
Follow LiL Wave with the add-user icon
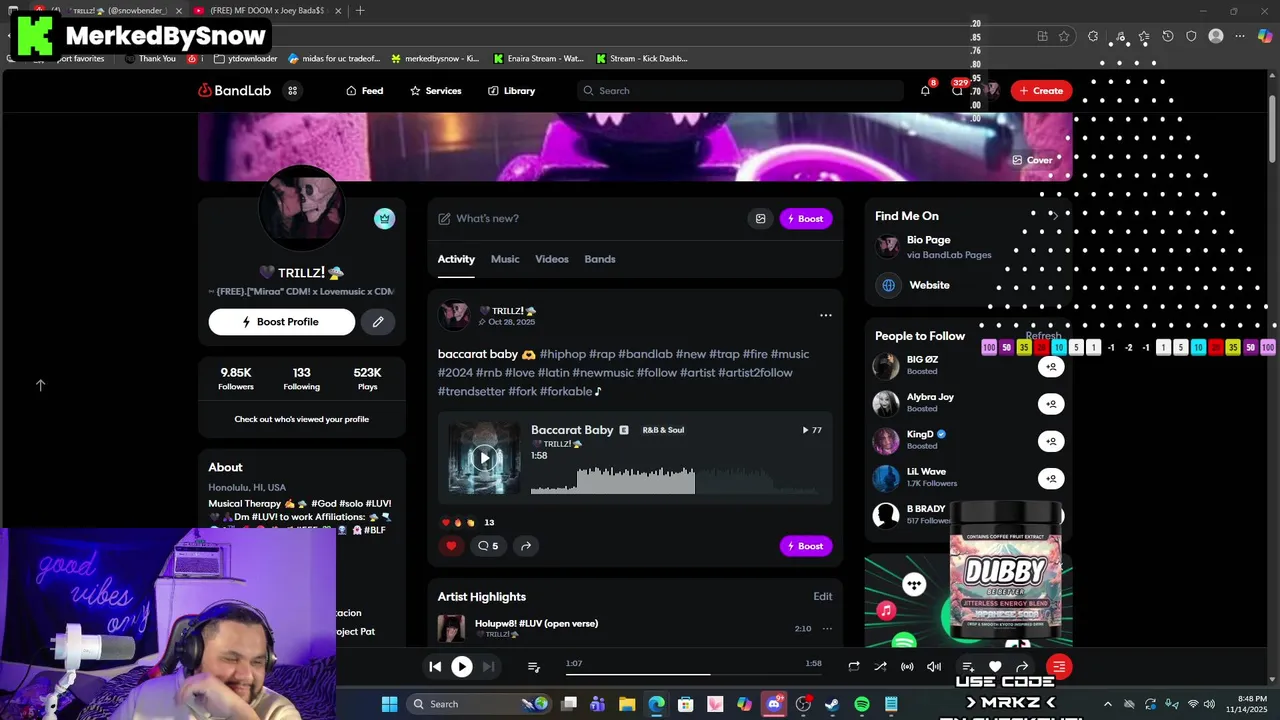click(1050, 478)
